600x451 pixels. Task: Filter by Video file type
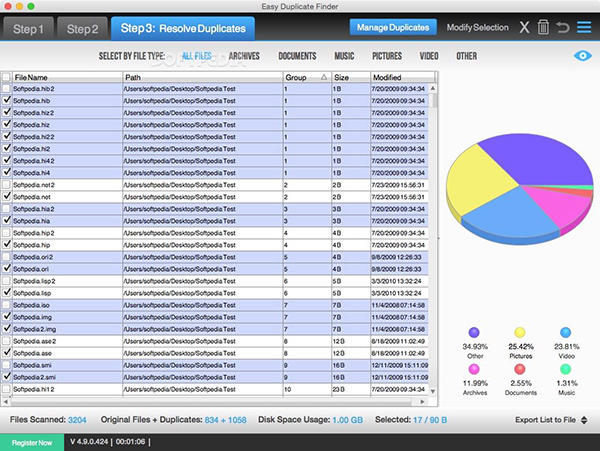tap(429, 56)
